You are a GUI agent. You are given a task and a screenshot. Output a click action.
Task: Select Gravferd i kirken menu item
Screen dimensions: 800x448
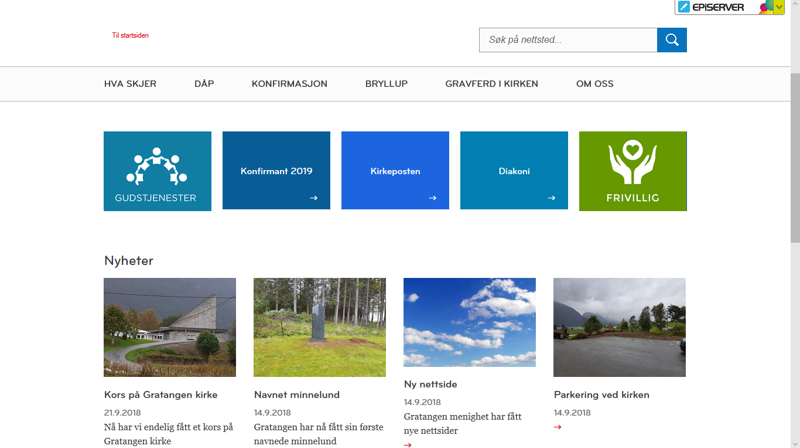(x=491, y=84)
